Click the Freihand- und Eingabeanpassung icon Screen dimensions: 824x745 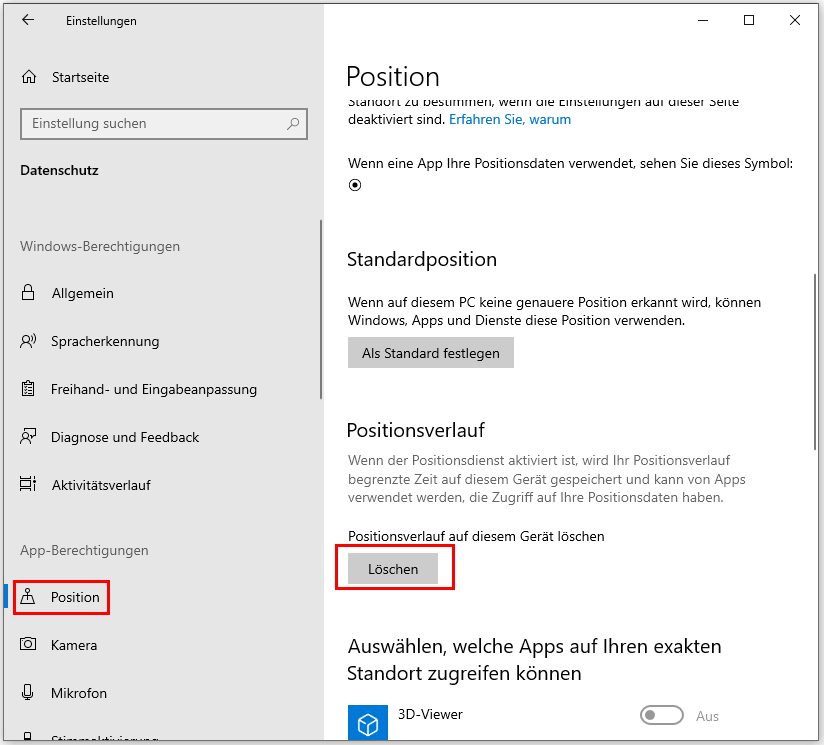29,389
